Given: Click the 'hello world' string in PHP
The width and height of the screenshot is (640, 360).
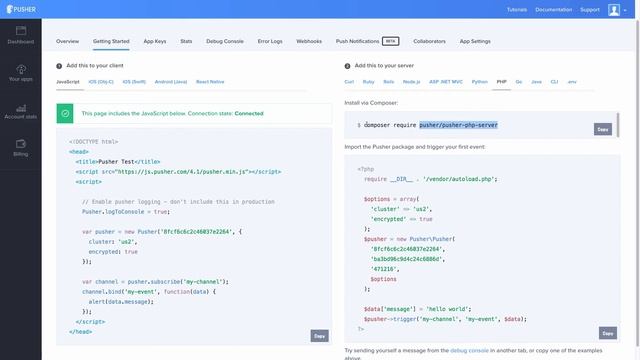Looking at the screenshot, I should click(x=448, y=309).
